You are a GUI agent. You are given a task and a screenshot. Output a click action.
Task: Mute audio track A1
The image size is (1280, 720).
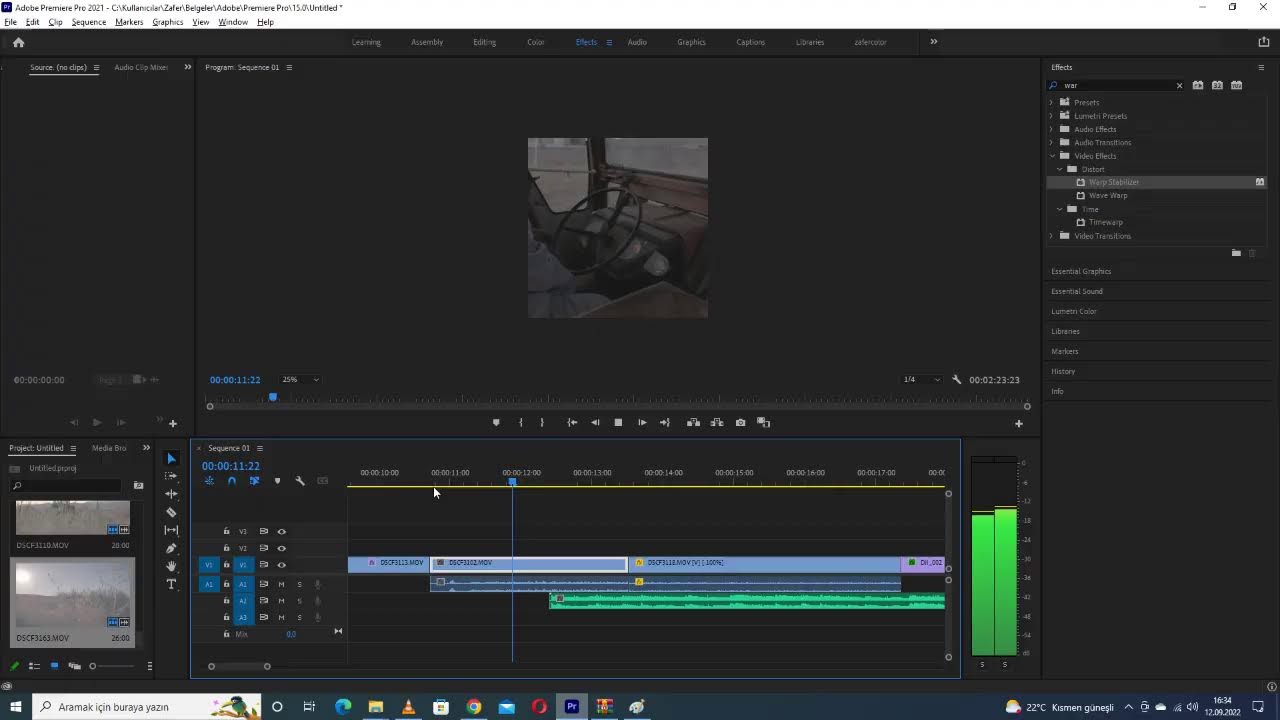coord(281,584)
